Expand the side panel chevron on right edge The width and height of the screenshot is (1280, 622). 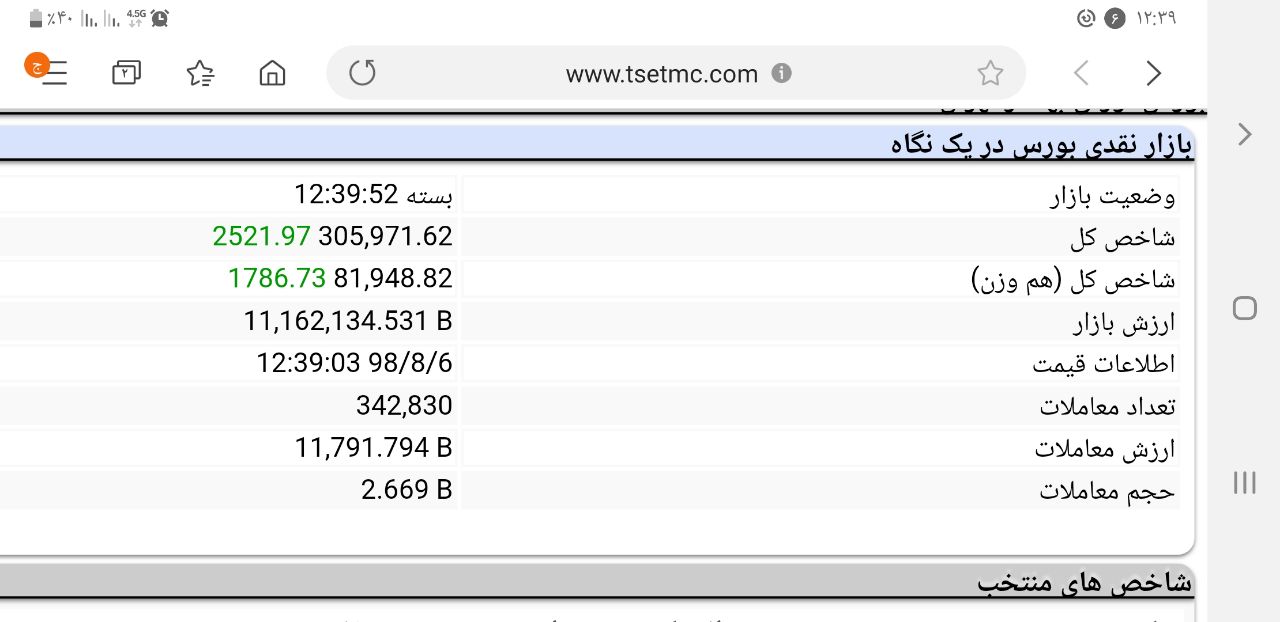pos(1245,134)
